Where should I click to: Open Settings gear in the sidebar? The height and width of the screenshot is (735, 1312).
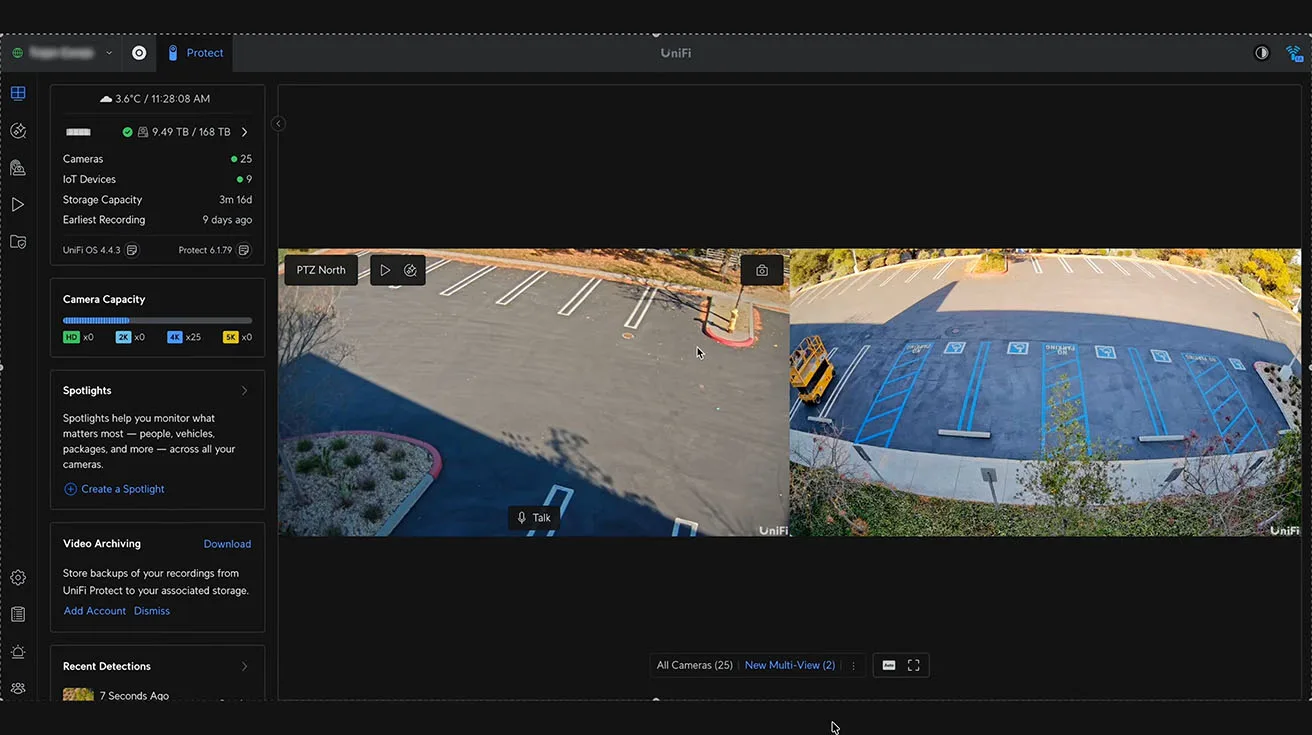pos(18,578)
